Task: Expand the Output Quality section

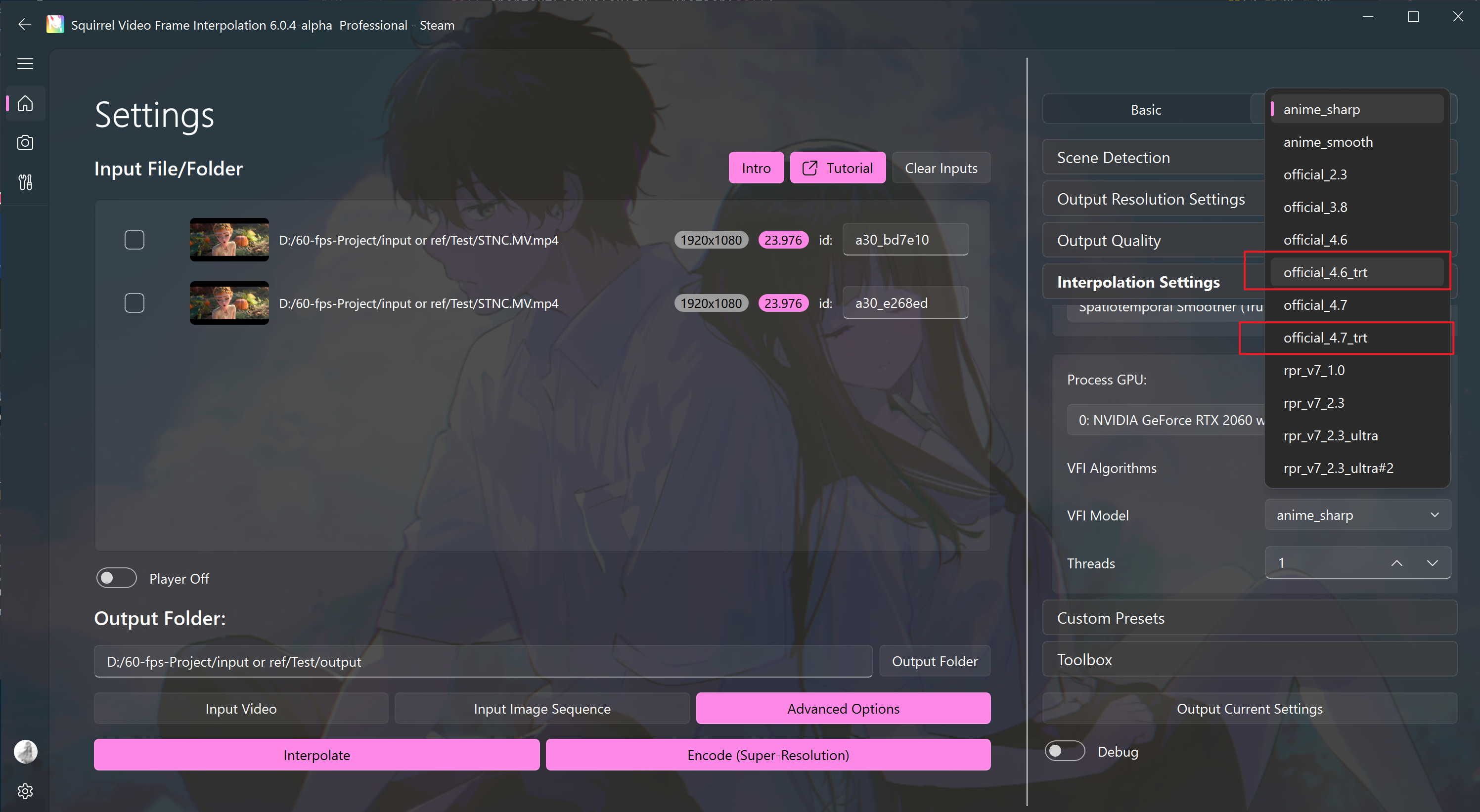Action: 1154,240
